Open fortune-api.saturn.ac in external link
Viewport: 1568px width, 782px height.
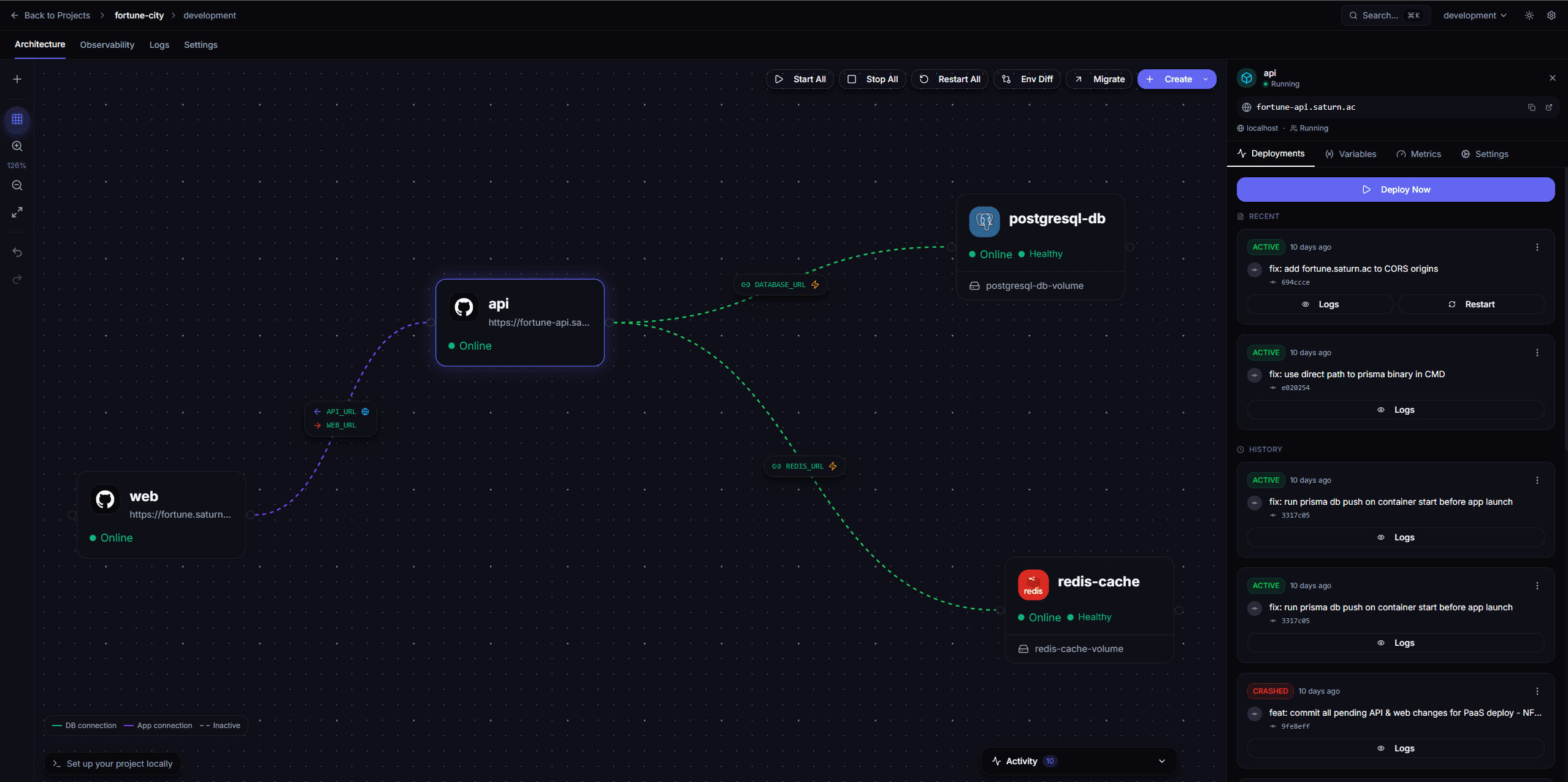pos(1549,107)
